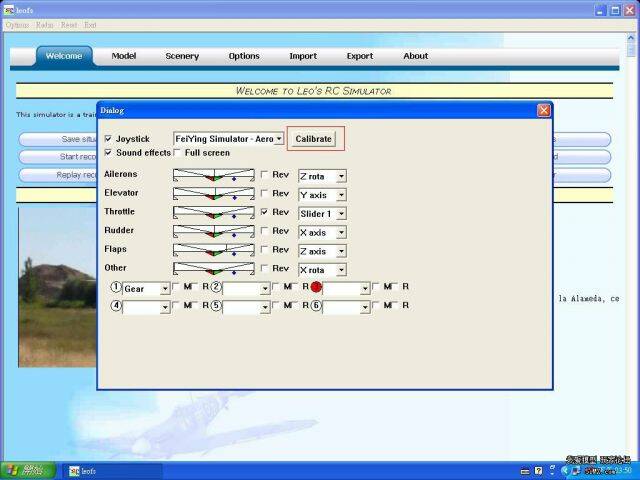Click Save situation button in main window
640x480 pixels.
point(58,139)
